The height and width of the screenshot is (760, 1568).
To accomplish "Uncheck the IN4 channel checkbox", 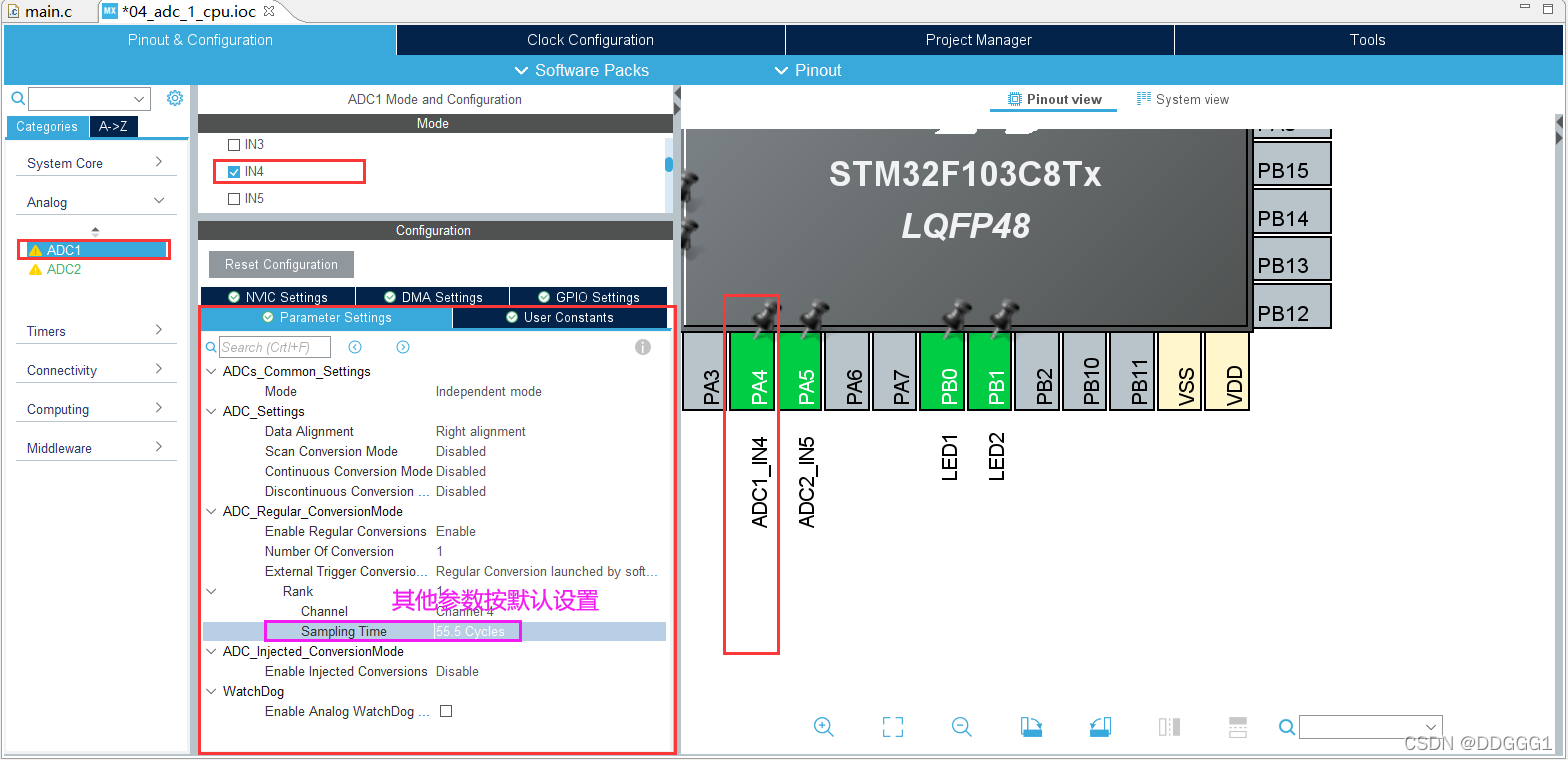I will point(234,172).
